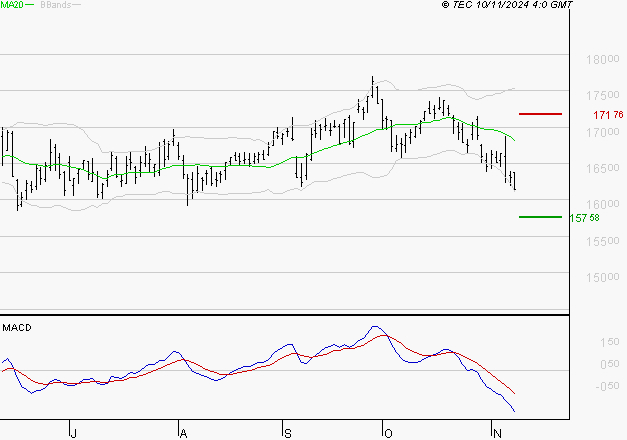Click the green support level line
The image size is (627, 440).
(x=540, y=217)
